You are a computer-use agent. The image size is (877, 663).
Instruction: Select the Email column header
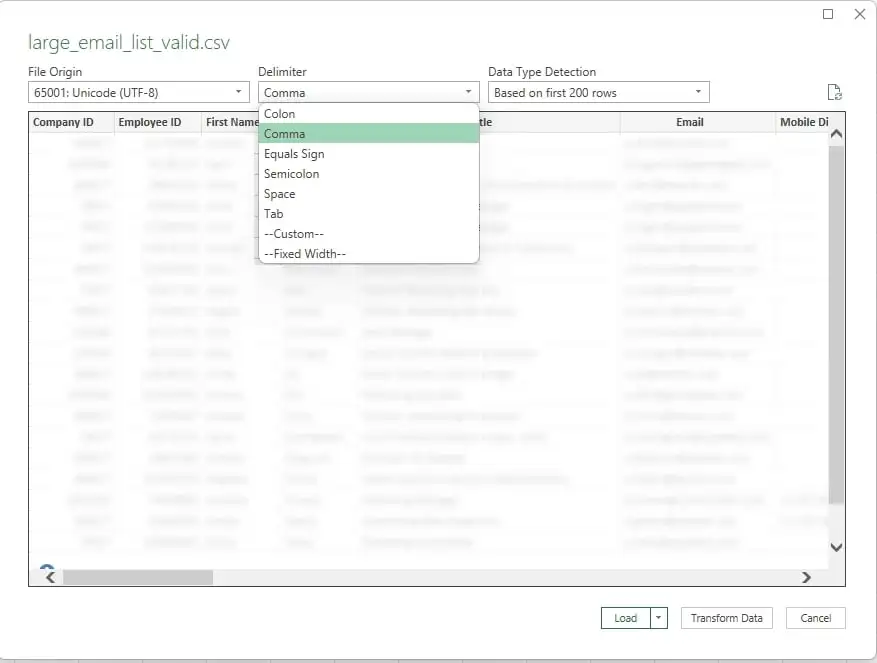(x=690, y=121)
